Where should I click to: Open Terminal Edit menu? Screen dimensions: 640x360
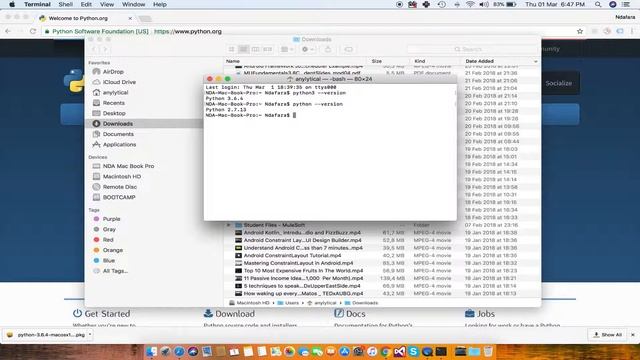(86, 4)
